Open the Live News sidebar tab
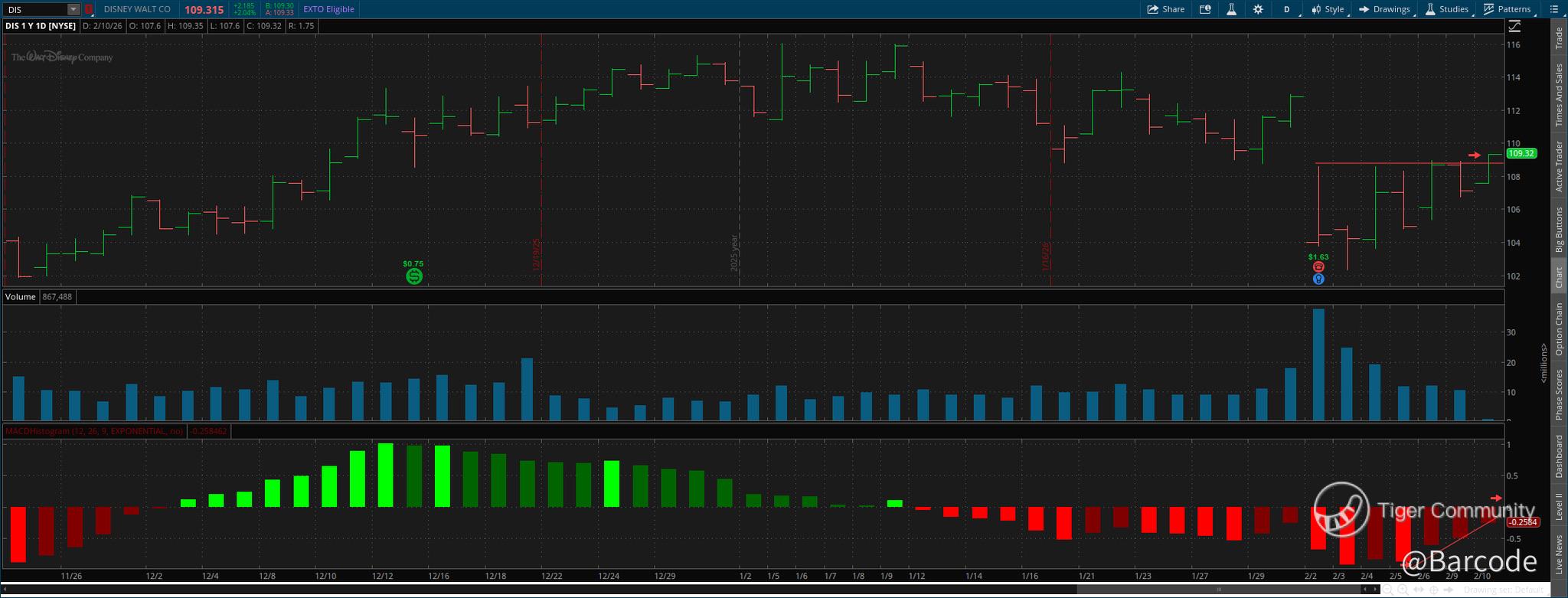 (x=1559, y=554)
